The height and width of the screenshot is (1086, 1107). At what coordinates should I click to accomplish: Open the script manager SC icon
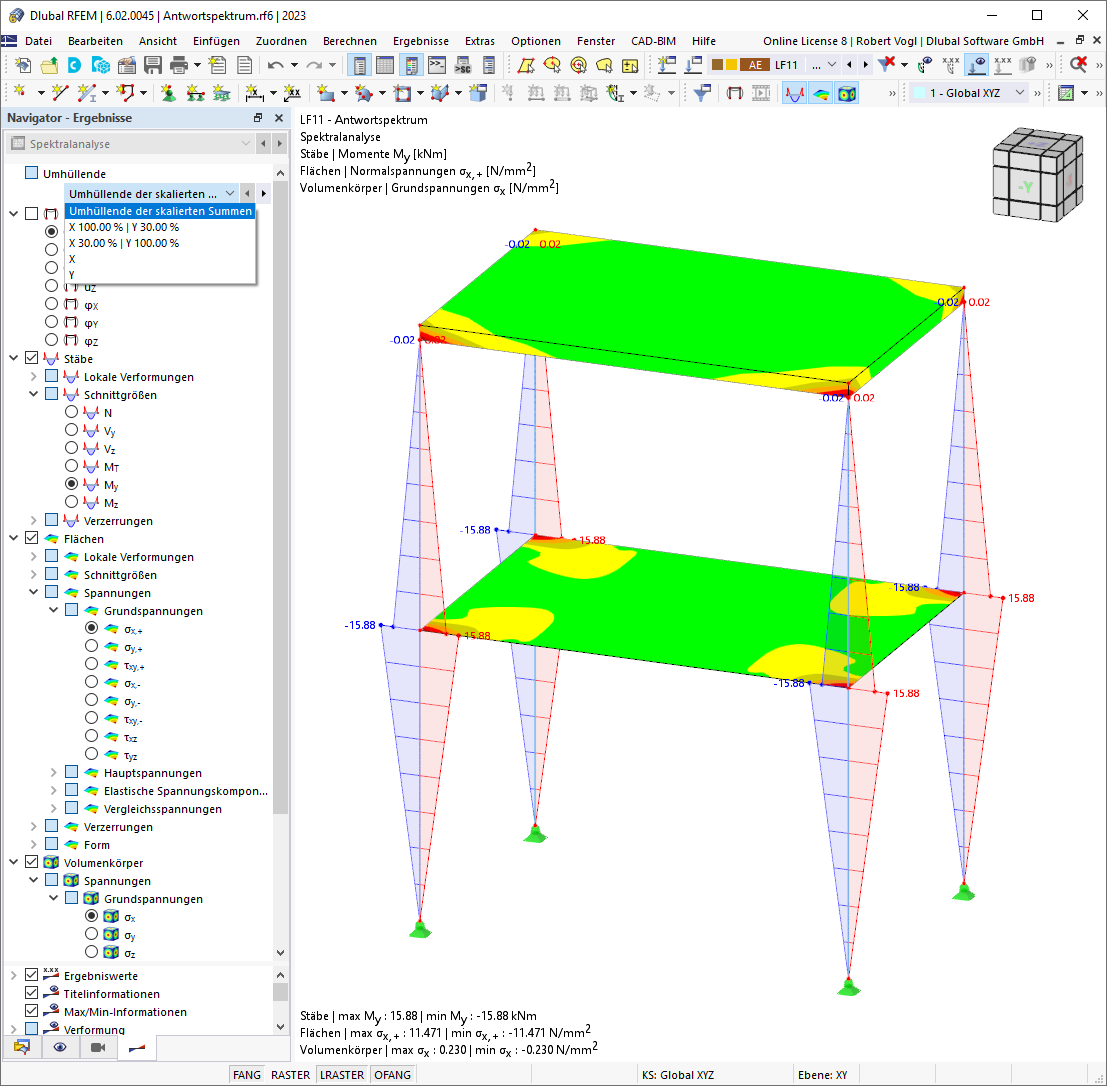pyautogui.click(x=463, y=66)
